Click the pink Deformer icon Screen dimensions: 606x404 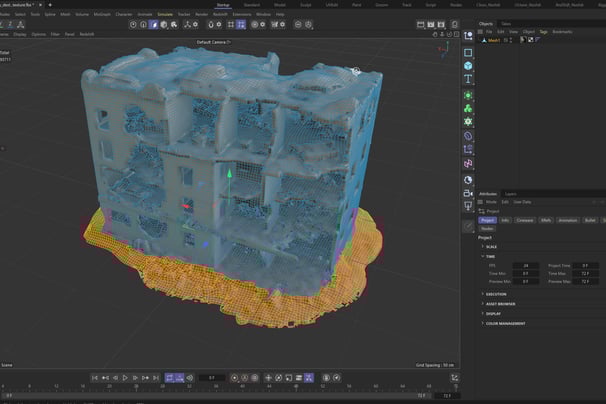click(x=468, y=164)
